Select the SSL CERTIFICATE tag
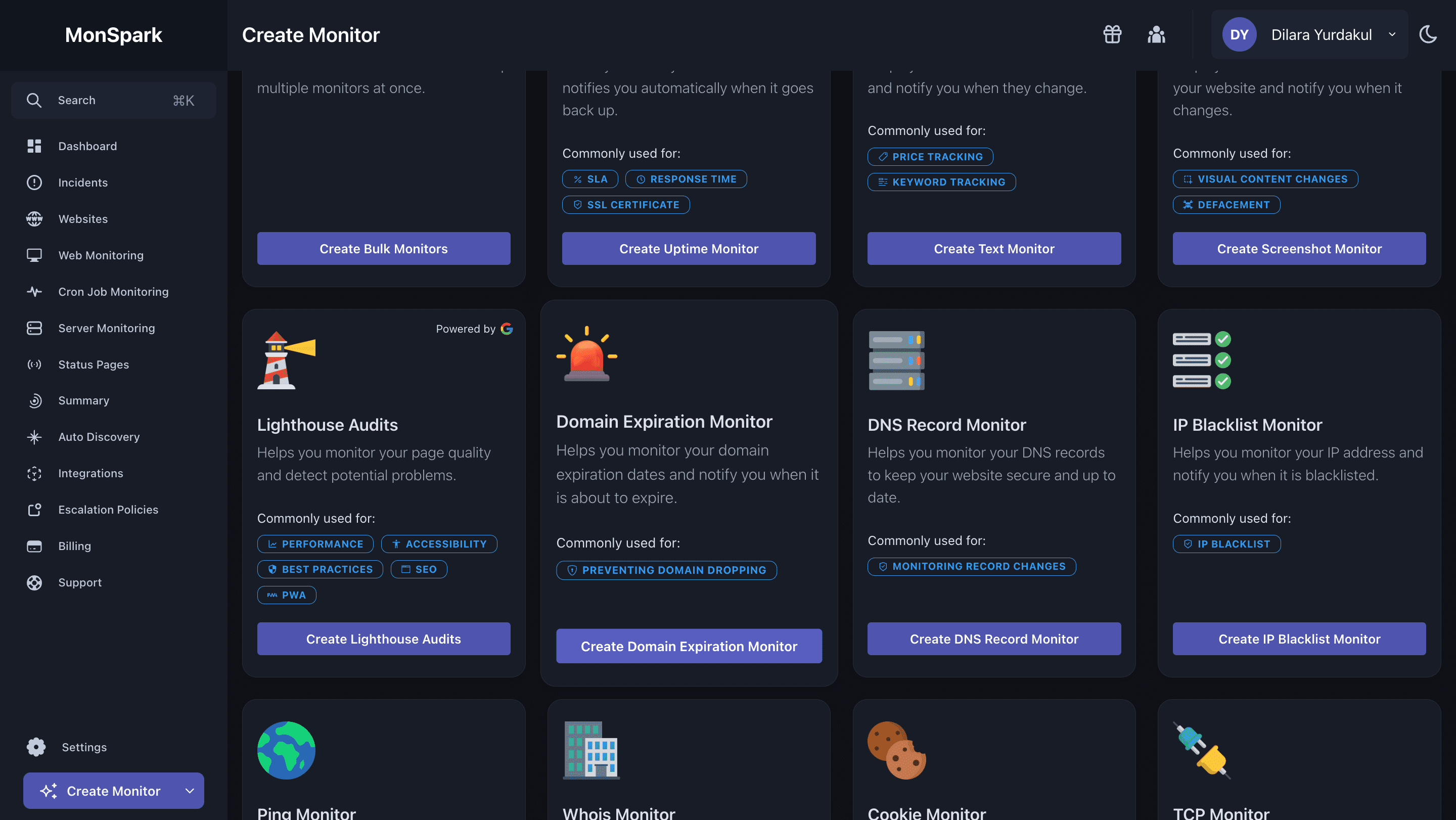1456x820 pixels. tap(626, 205)
